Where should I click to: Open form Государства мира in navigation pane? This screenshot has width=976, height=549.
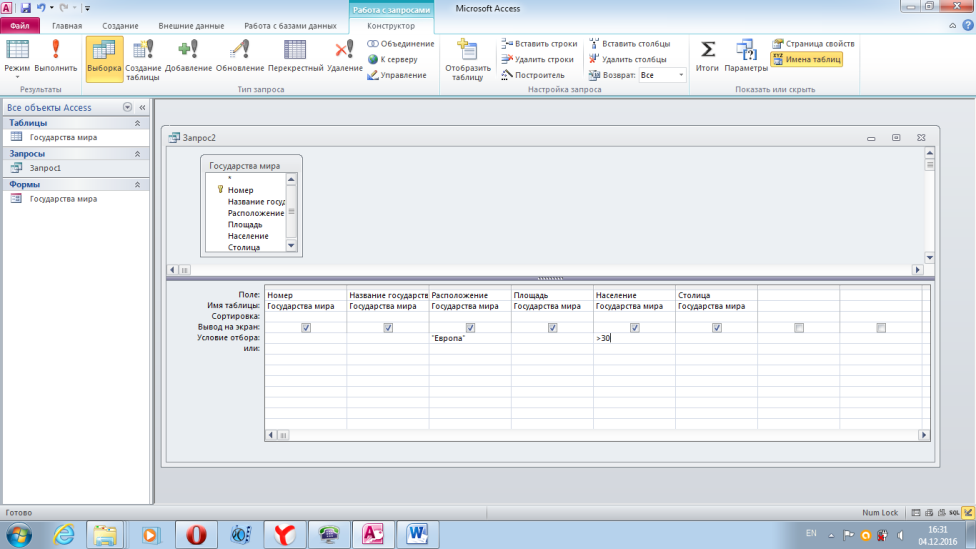tap(63, 199)
